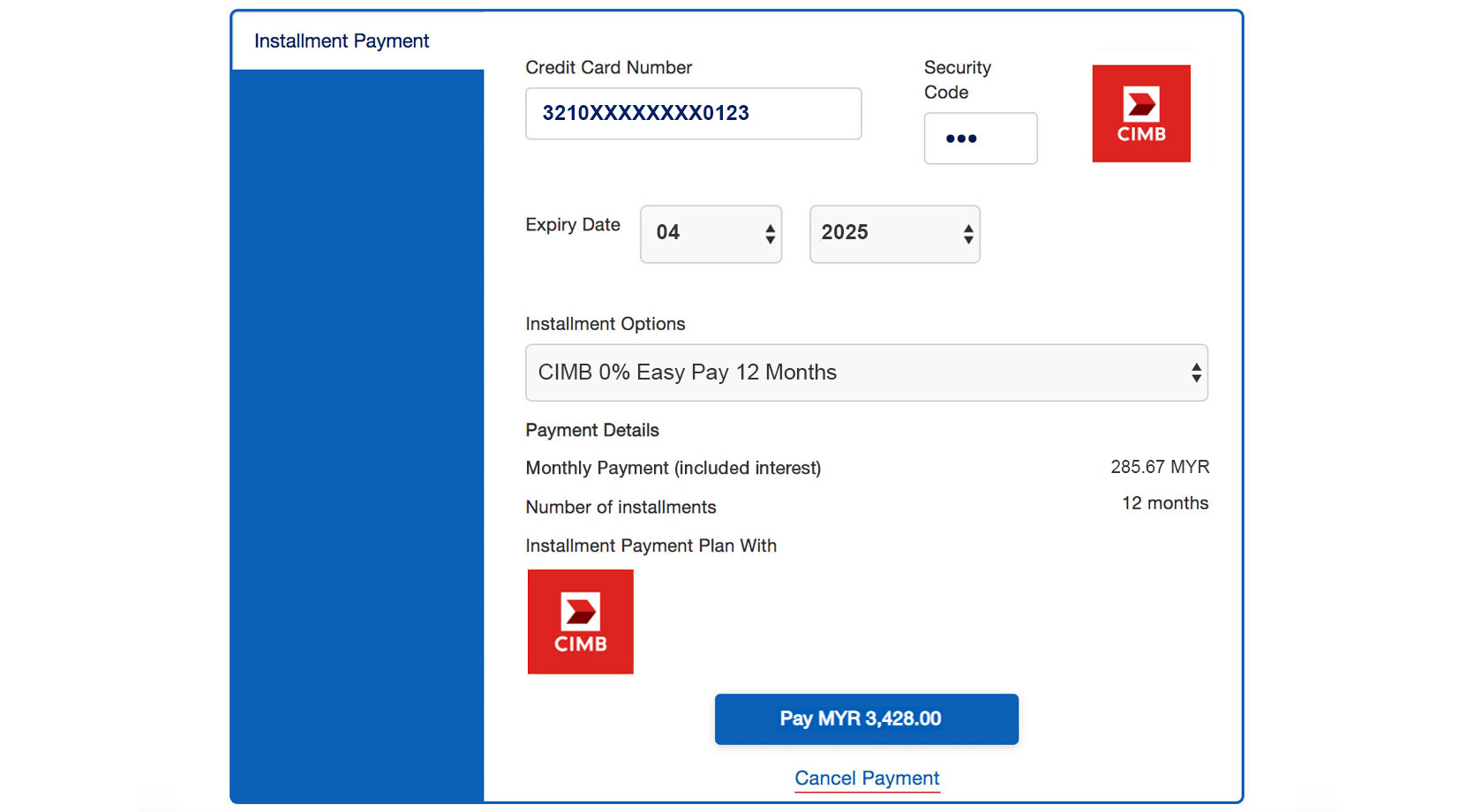Select the Installment Payment tab
Viewport: 1474px width, 812px height.
coord(357,41)
